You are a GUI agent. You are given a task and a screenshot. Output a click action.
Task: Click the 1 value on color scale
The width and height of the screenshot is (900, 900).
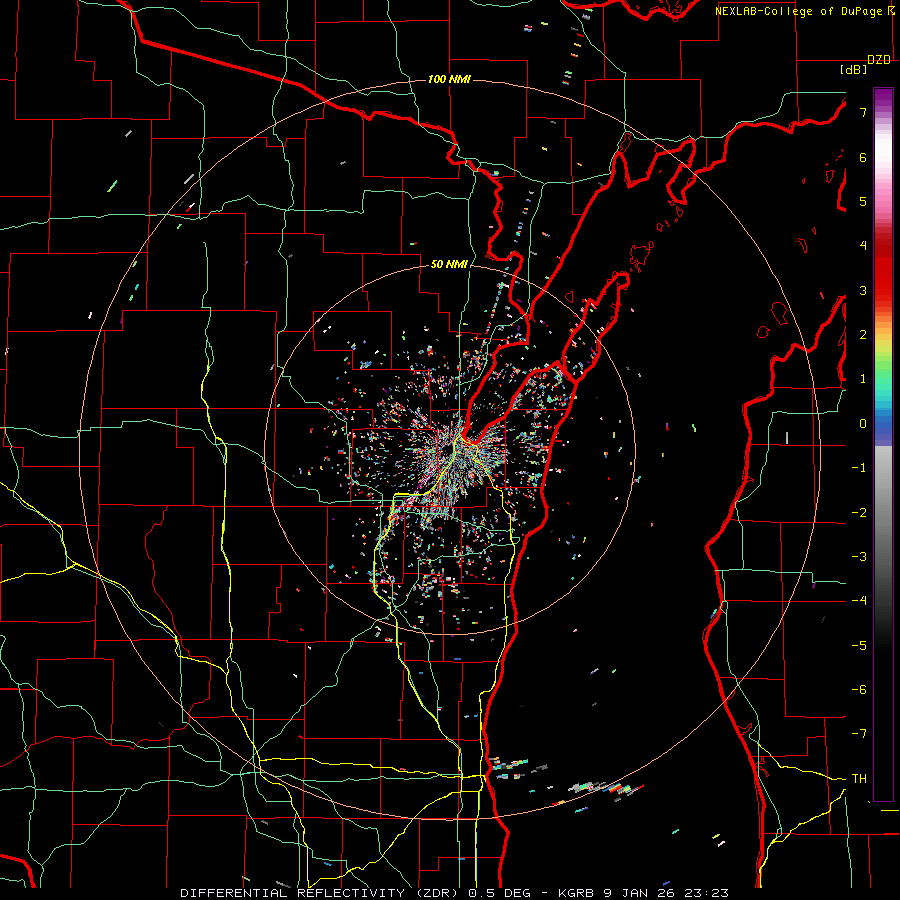(x=863, y=379)
